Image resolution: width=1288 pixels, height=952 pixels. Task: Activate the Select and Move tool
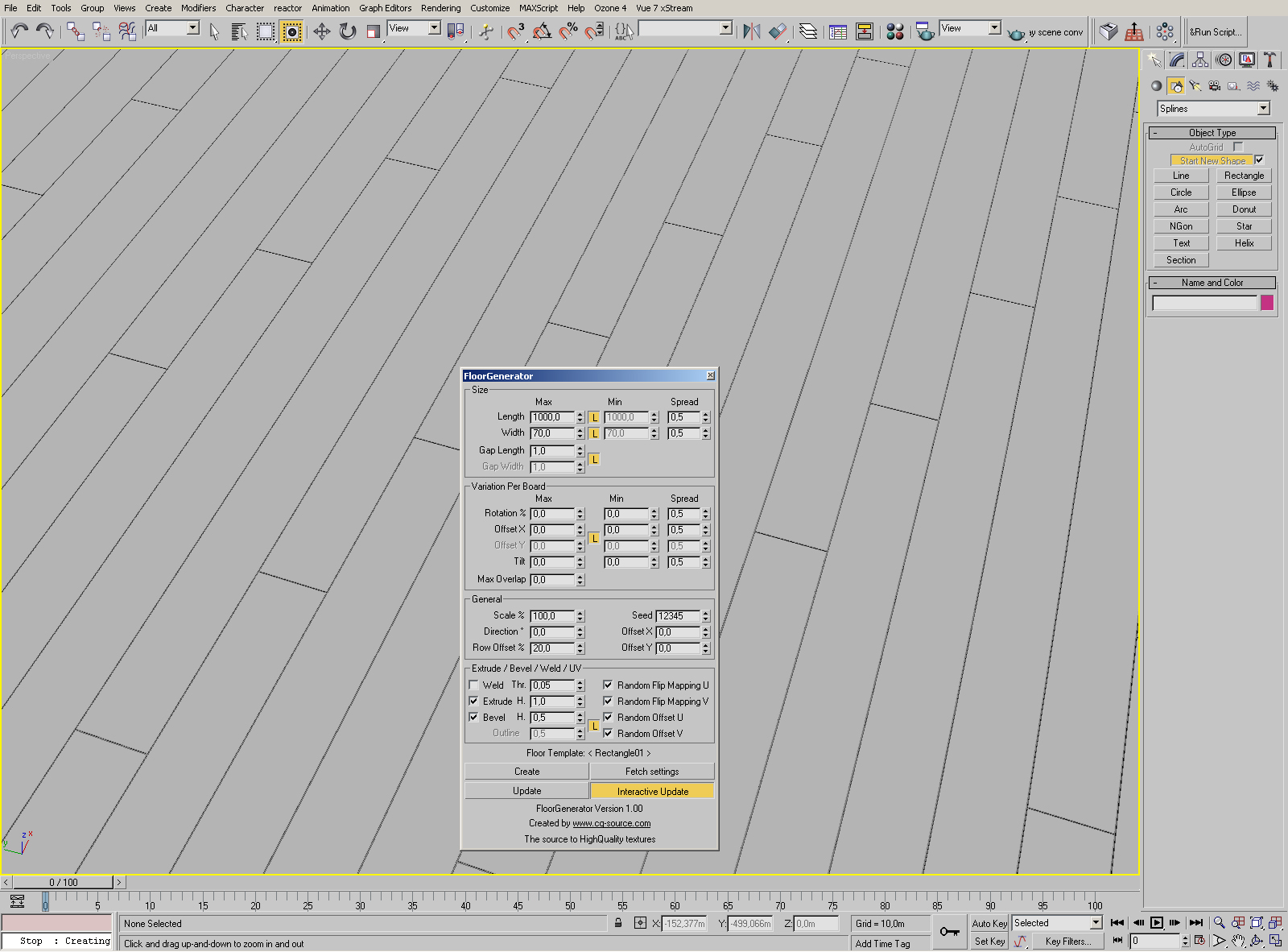pyautogui.click(x=321, y=31)
